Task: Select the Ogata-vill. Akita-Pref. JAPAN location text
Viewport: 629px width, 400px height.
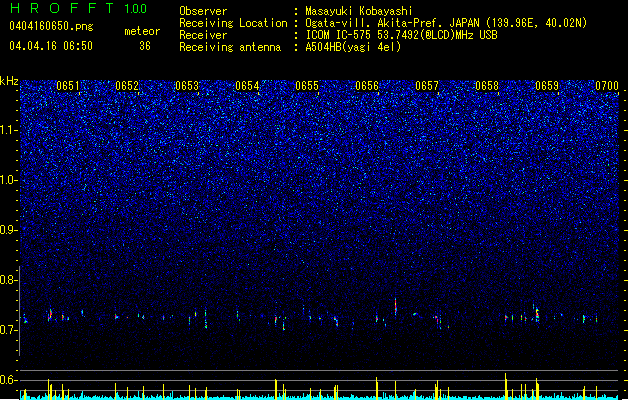Action: [x=446, y=23]
